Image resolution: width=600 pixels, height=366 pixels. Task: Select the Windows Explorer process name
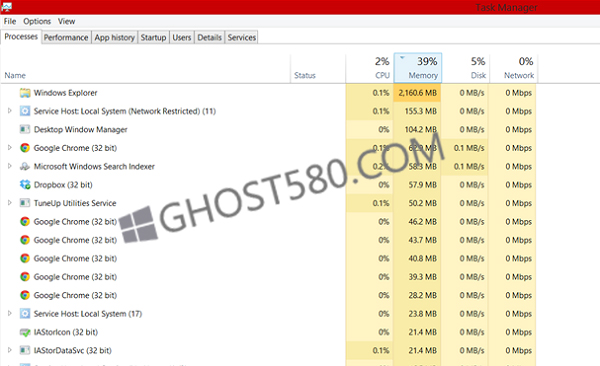coord(65,93)
